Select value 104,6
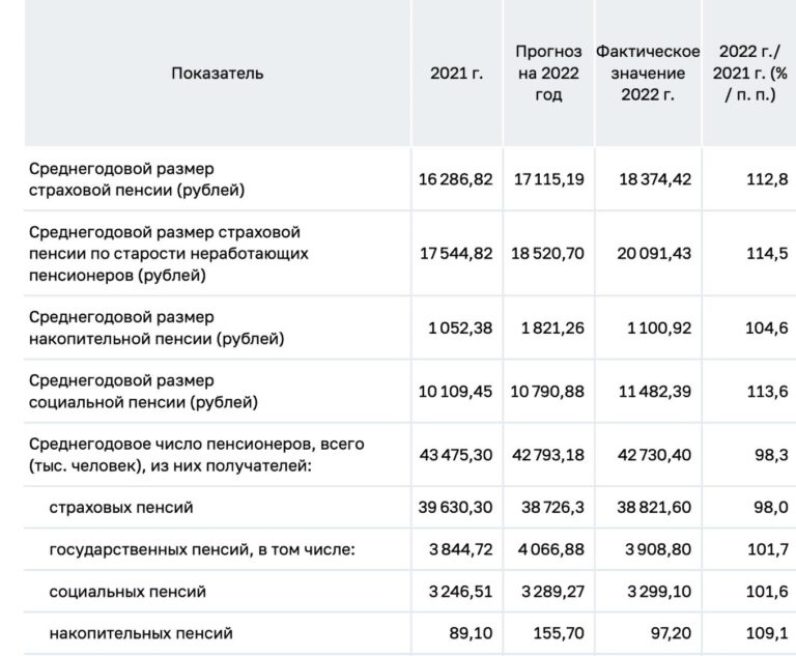 coord(767,328)
